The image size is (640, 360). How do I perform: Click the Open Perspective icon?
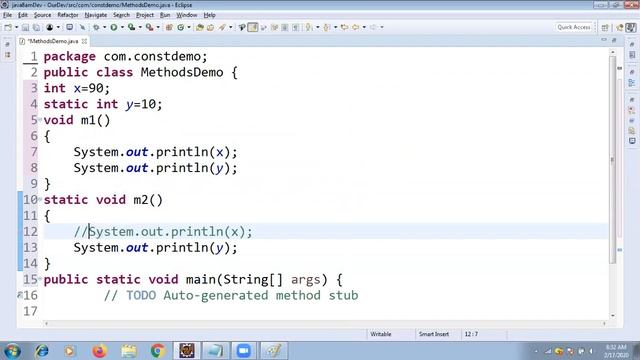(605, 27)
